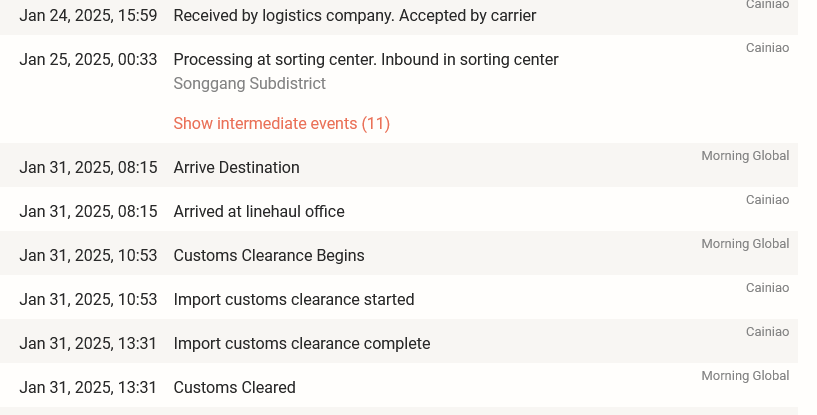Screen dimensions: 817x415
Task: Click Cainiao label beside linehaul office event
Action: [x=768, y=200]
